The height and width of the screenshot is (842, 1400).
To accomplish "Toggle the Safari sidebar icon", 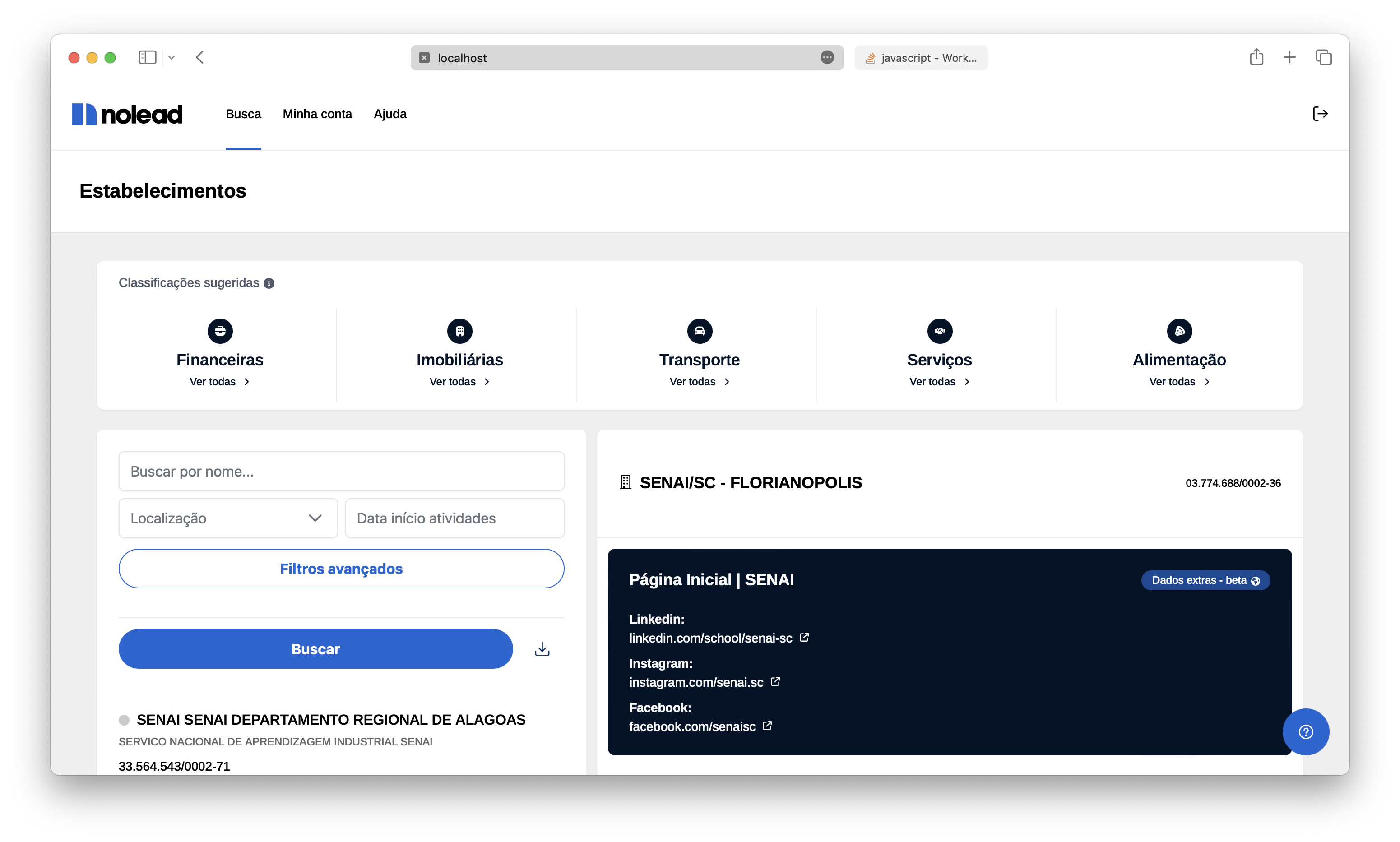I will point(148,57).
